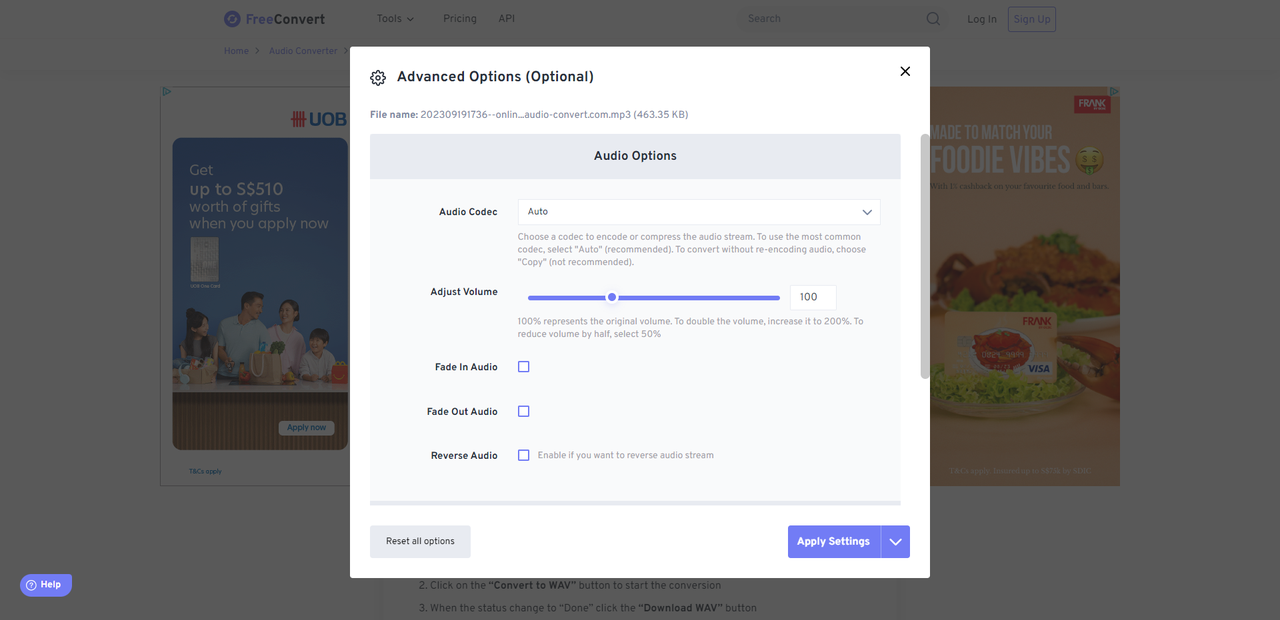Close the Advanced Options dialog
1280x620 pixels.
click(905, 71)
